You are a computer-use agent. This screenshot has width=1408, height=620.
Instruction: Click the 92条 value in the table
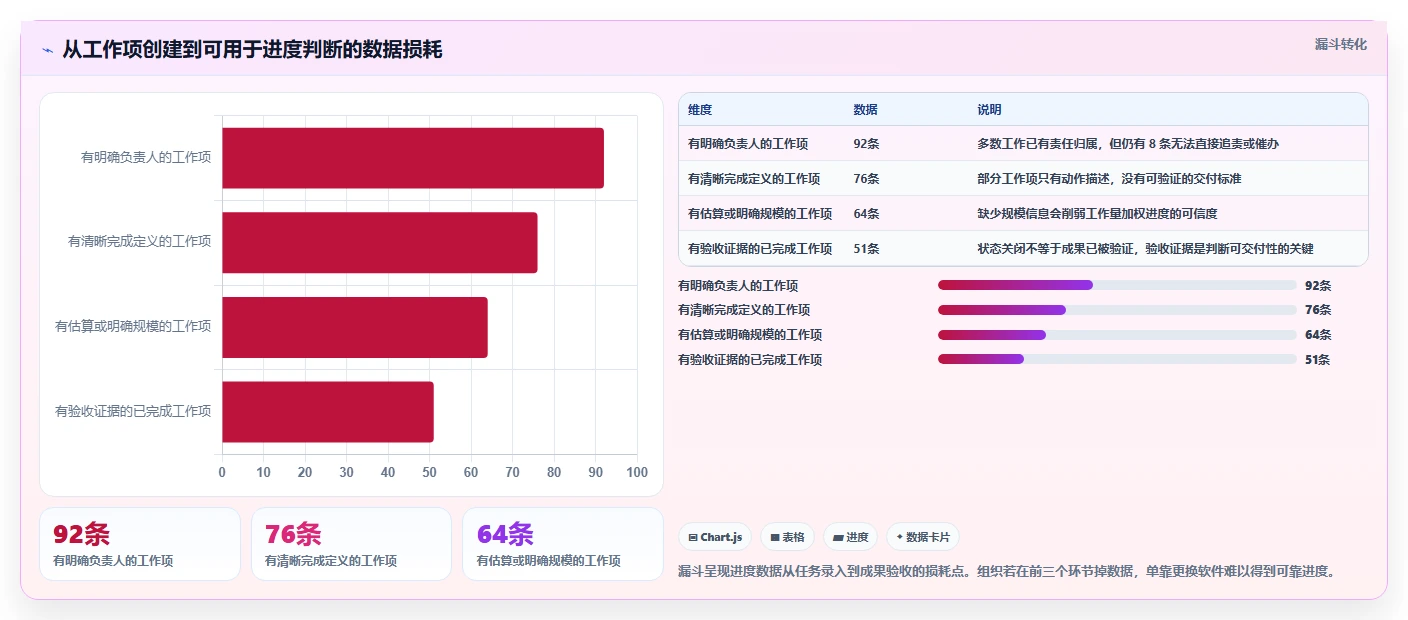click(x=866, y=144)
